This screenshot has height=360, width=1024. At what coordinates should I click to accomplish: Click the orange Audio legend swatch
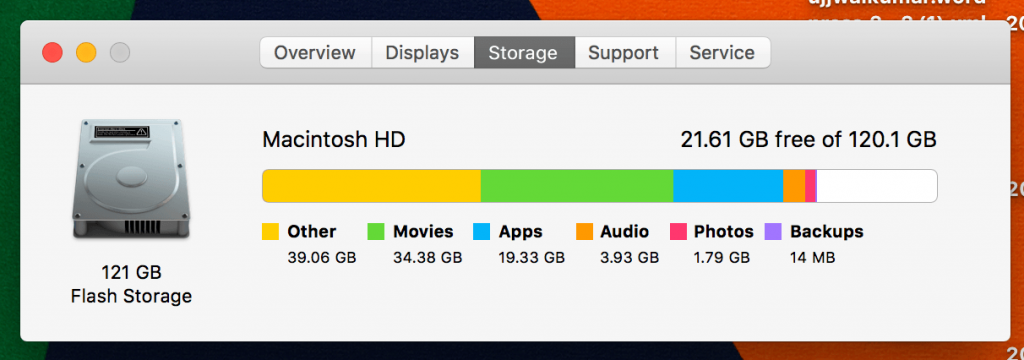click(x=584, y=231)
